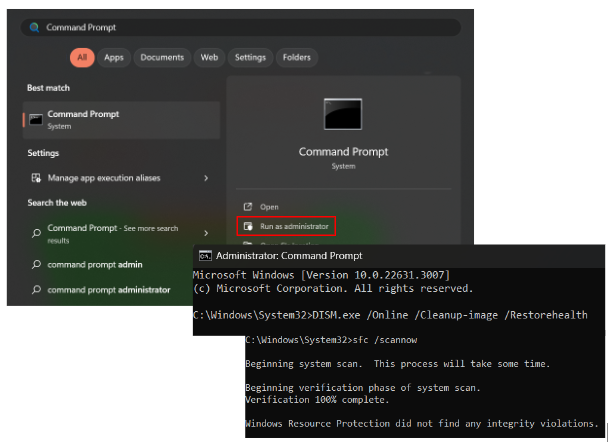Switch to the Apps filter tab
Image resolution: width=608 pixels, height=443 pixels.
(x=114, y=57)
